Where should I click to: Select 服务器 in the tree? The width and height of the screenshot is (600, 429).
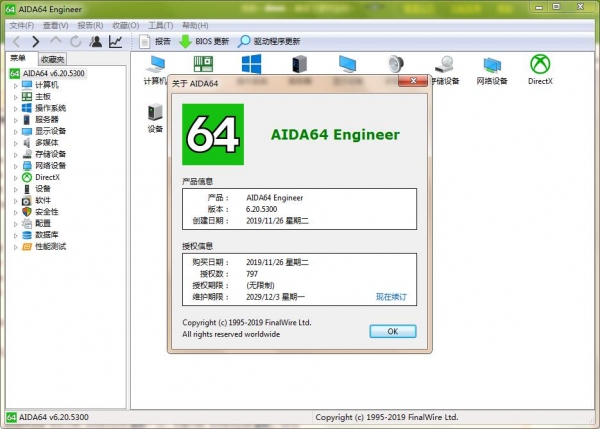47,119
